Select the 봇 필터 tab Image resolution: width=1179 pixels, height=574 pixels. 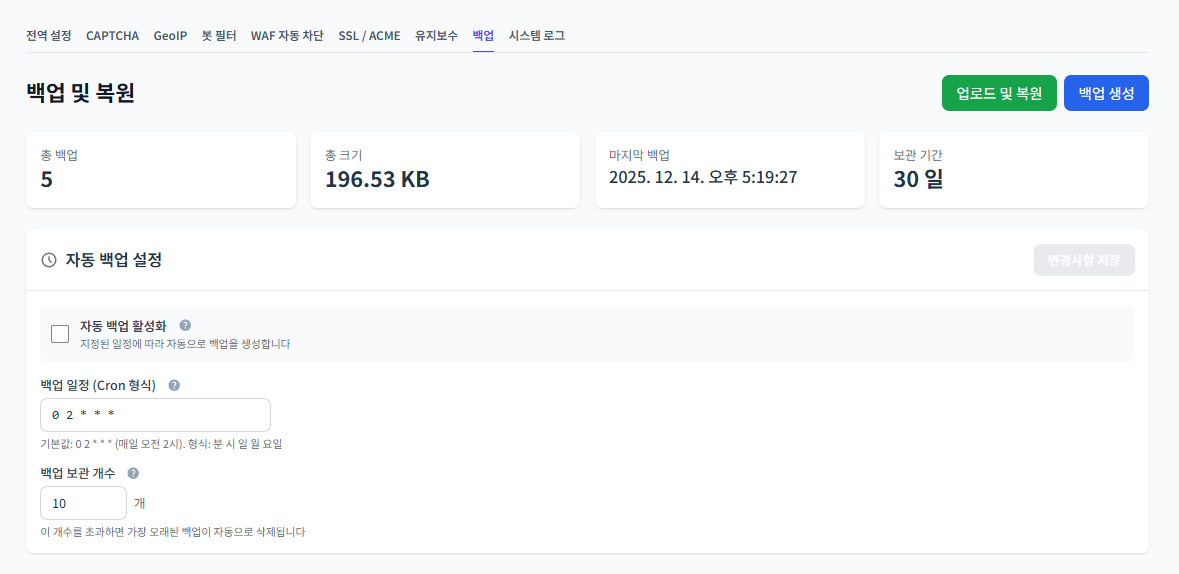tap(219, 35)
